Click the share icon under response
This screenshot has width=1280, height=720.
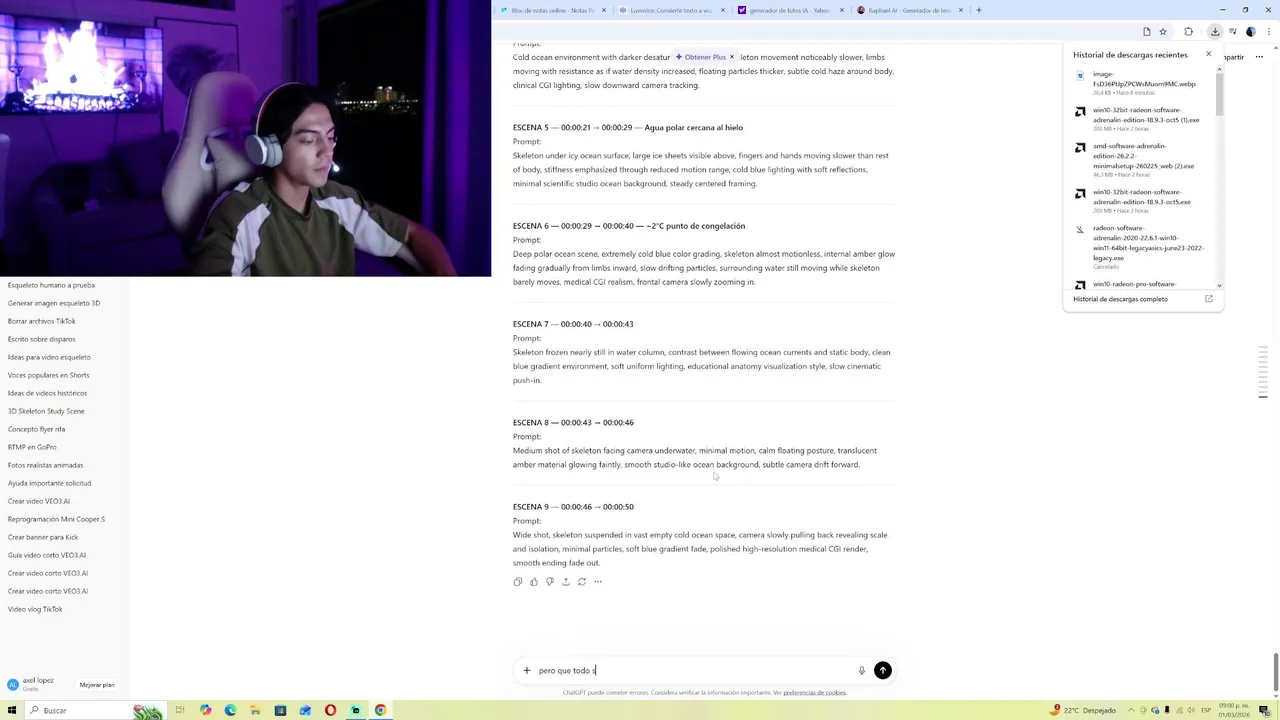(x=565, y=581)
